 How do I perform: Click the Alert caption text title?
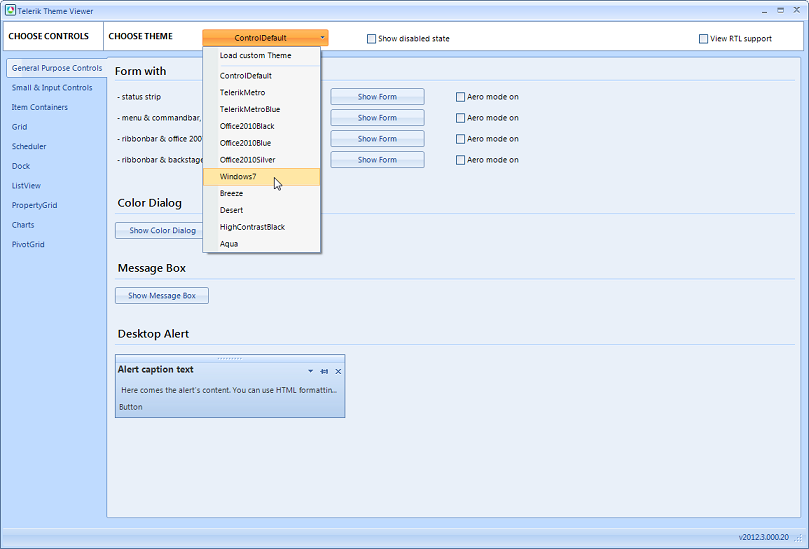pos(155,369)
